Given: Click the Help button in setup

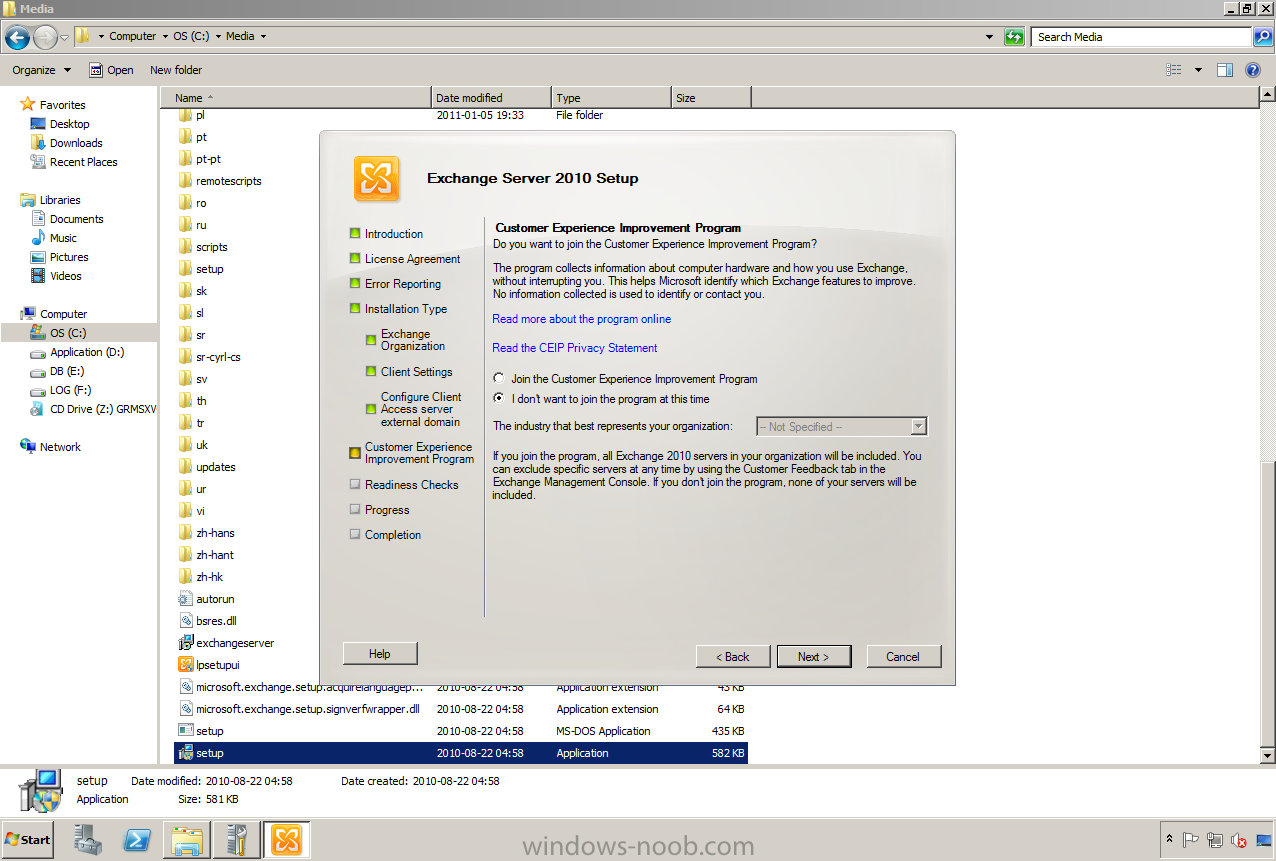Looking at the screenshot, I should [x=380, y=654].
